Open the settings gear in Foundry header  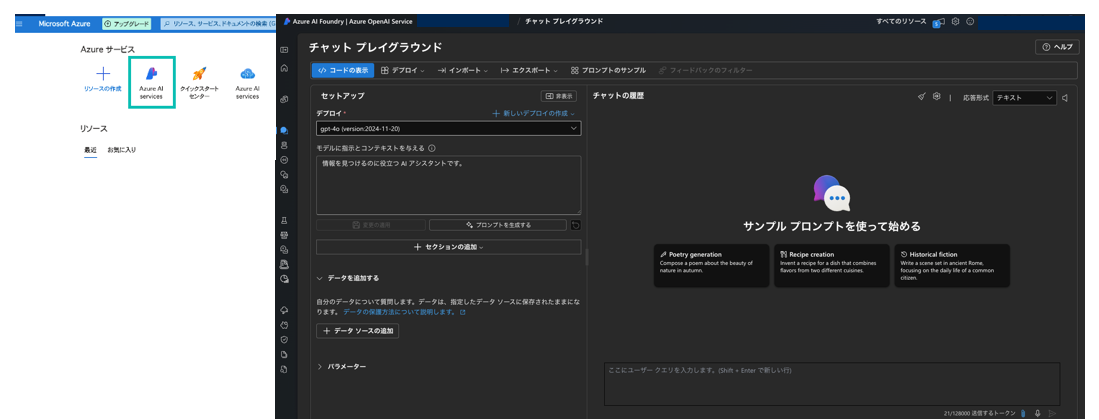point(955,22)
